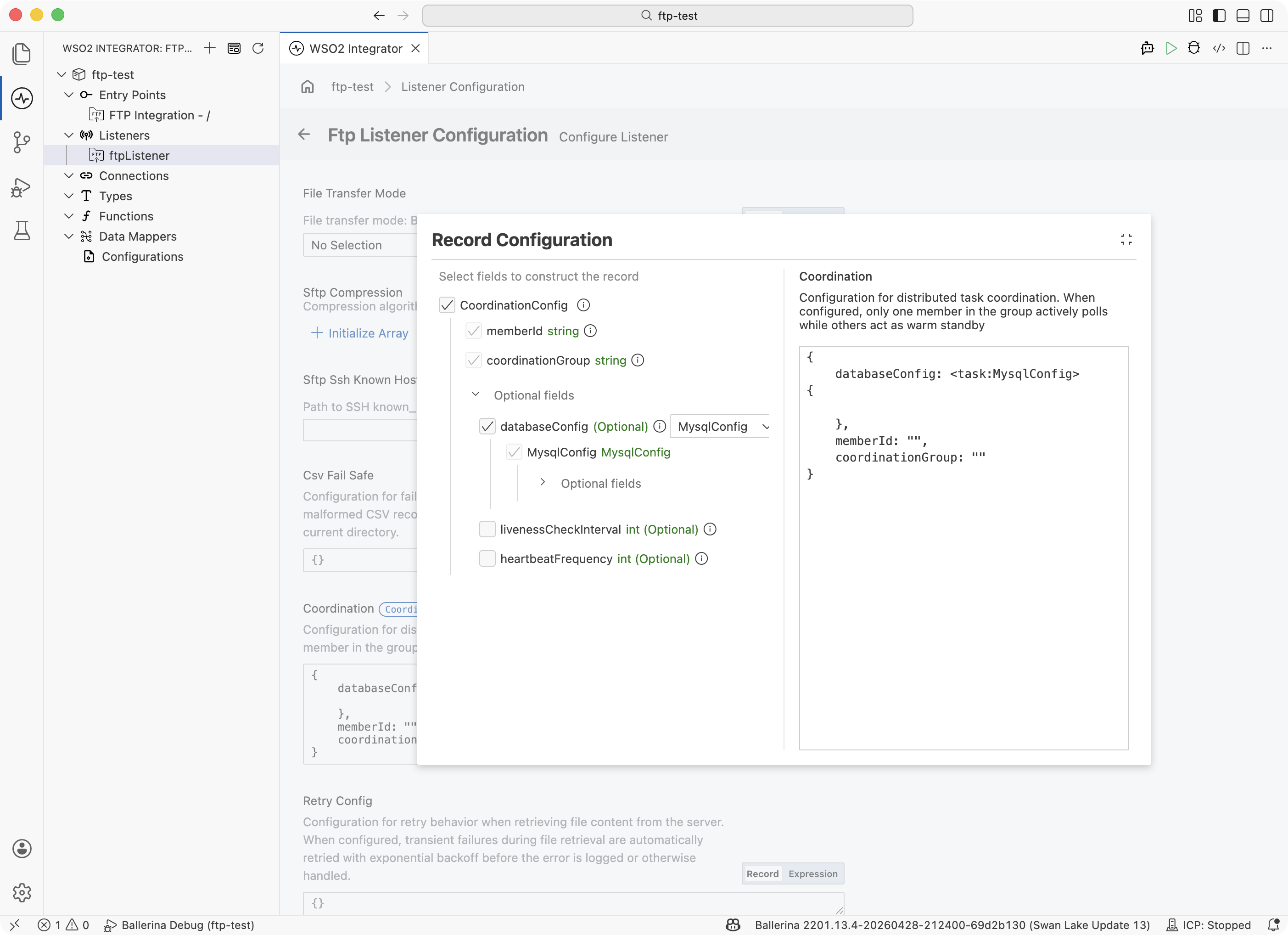Image resolution: width=1288 pixels, height=935 pixels.
Task: Open the Explorer view in the activity bar
Action: pyautogui.click(x=22, y=54)
